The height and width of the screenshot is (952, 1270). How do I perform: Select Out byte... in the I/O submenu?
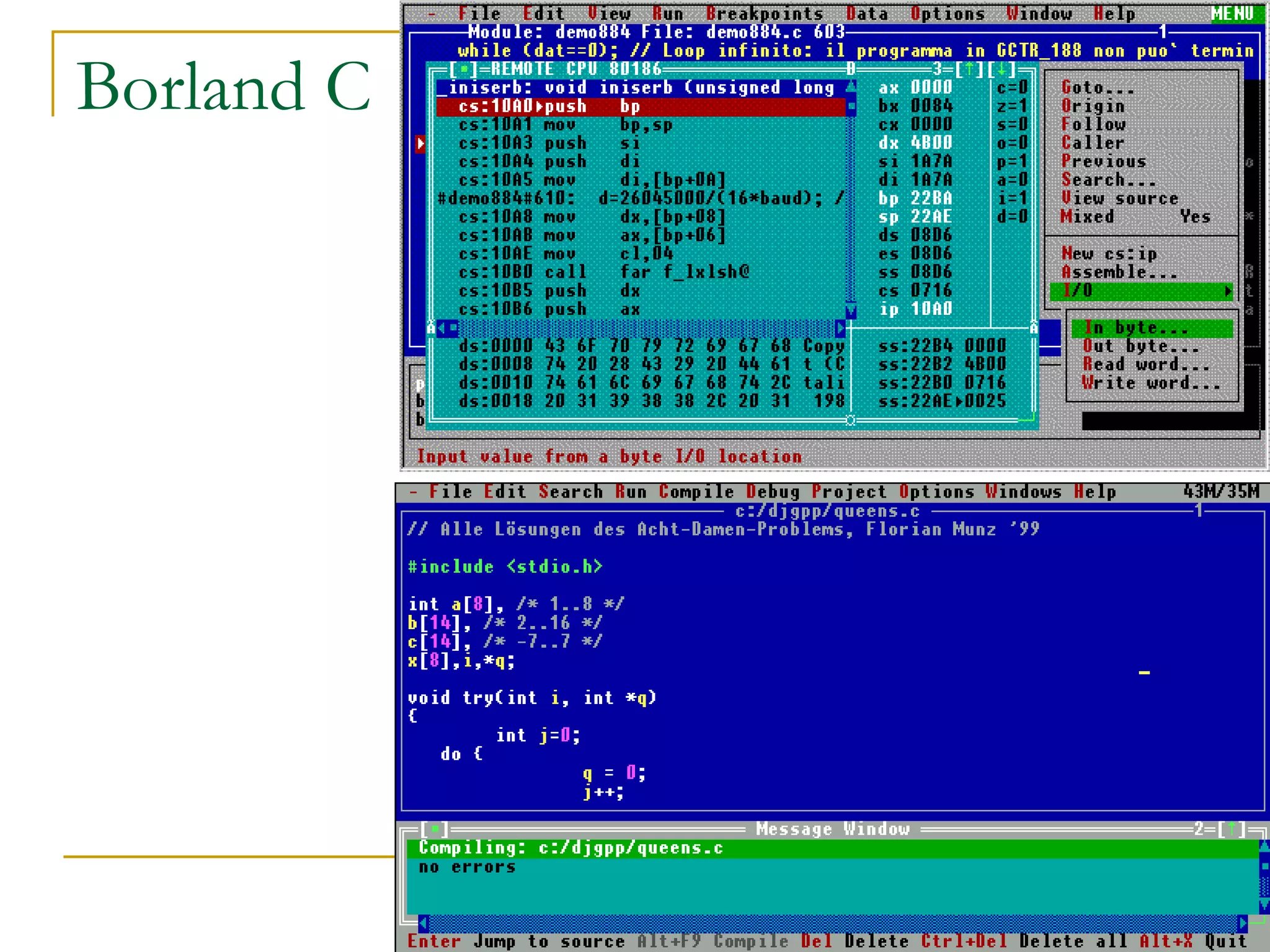pyautogui.click(x=1141, y=346)
